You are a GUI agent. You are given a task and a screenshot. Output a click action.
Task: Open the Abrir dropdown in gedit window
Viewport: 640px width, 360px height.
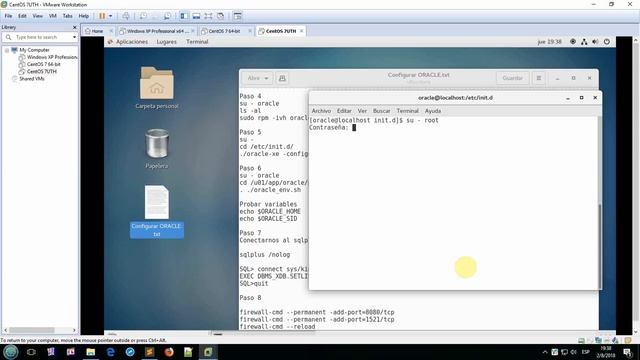point(258,78)
